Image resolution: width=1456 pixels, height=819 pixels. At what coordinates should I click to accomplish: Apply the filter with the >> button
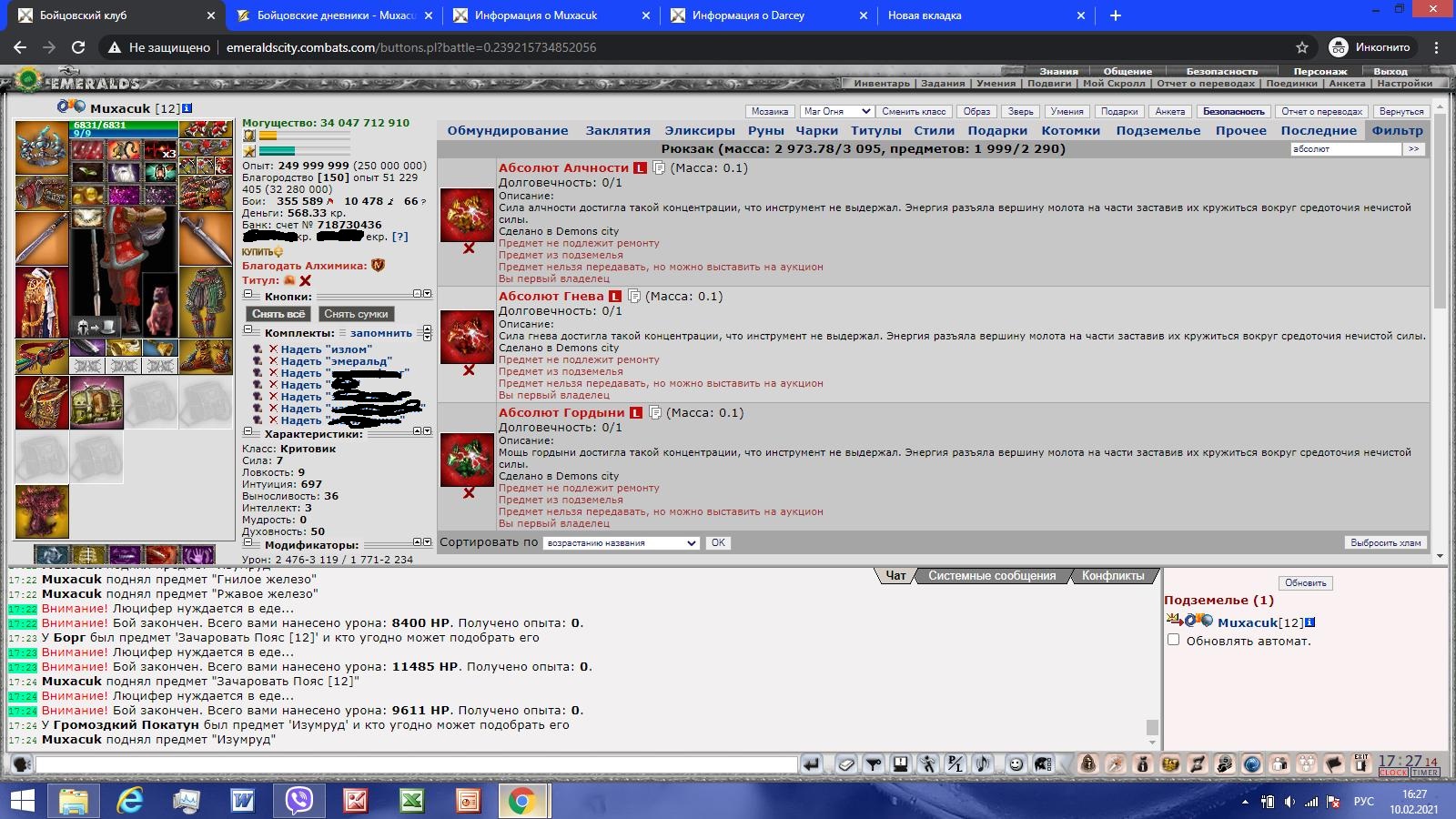(x=1413, y=148)
